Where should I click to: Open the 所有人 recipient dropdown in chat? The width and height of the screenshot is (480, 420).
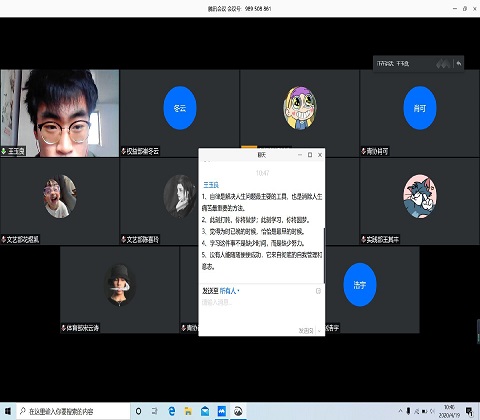229,291
